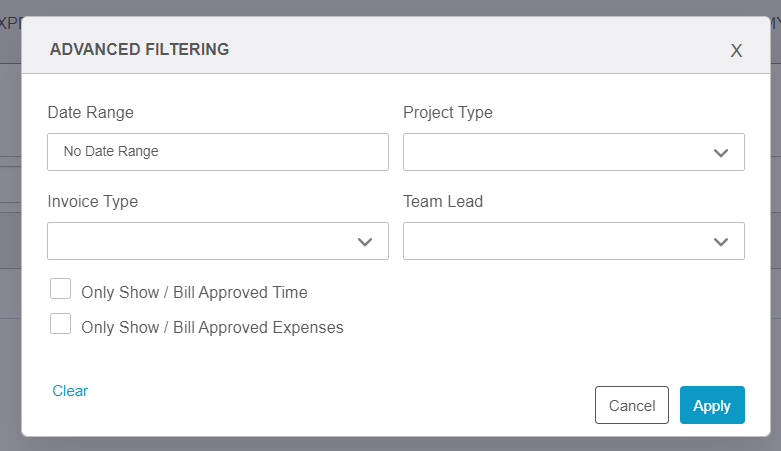Click the Team Lead chevron arrow
The width and height of the screenshot is (781, 451).
point(721,242)
